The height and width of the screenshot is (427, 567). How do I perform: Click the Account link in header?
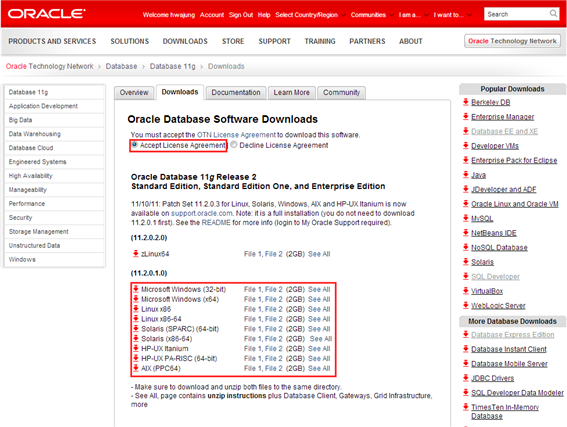pos(212,15)
